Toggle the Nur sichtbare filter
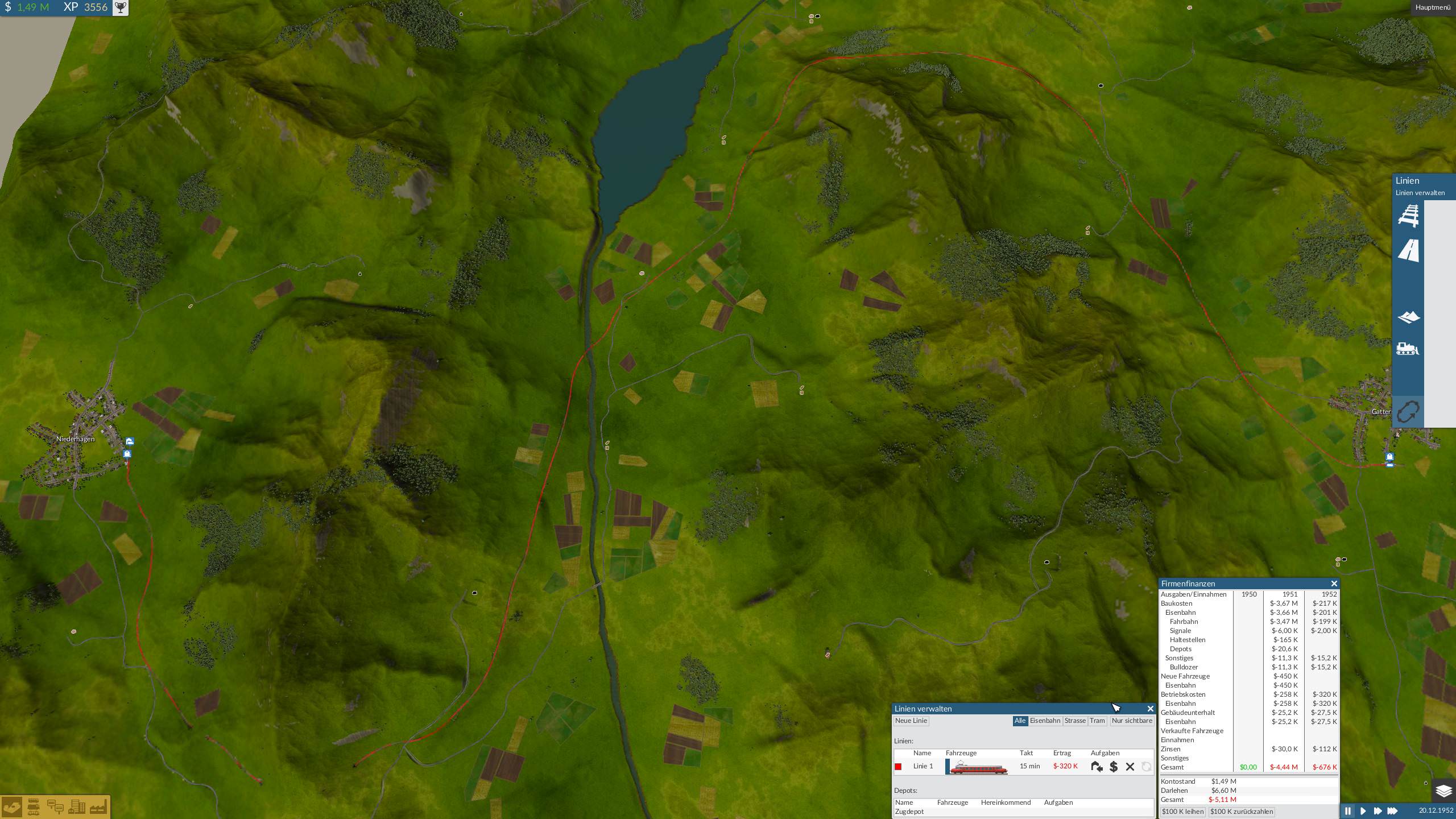The image size is (1456, 819). [1132, 721]
